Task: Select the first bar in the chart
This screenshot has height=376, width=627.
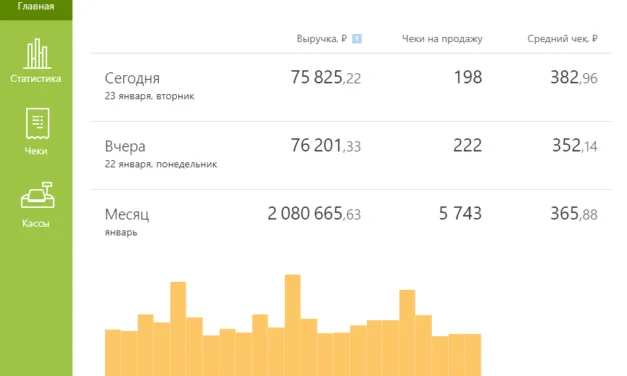Action: pos(113,353)
